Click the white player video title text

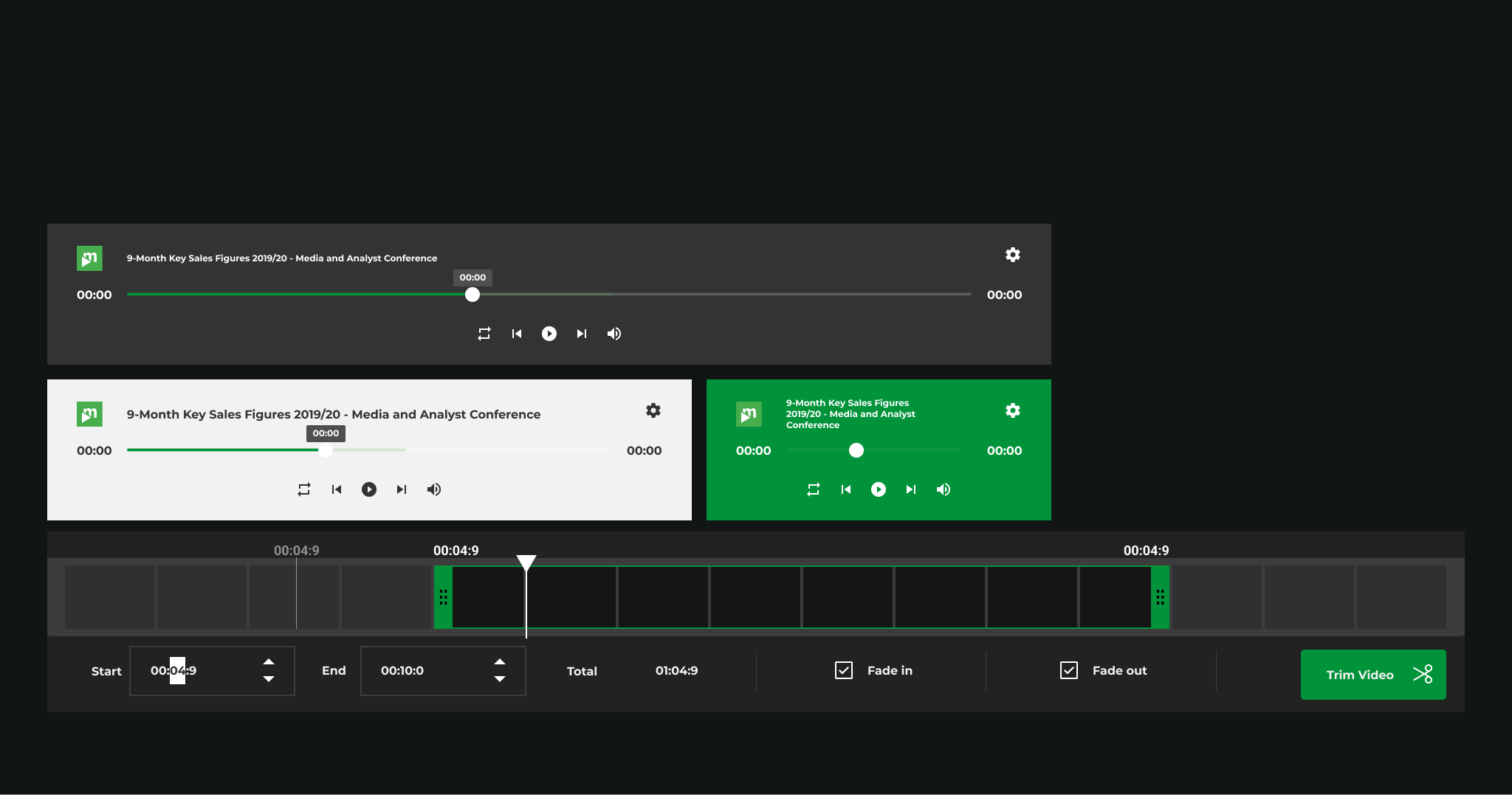334,414
